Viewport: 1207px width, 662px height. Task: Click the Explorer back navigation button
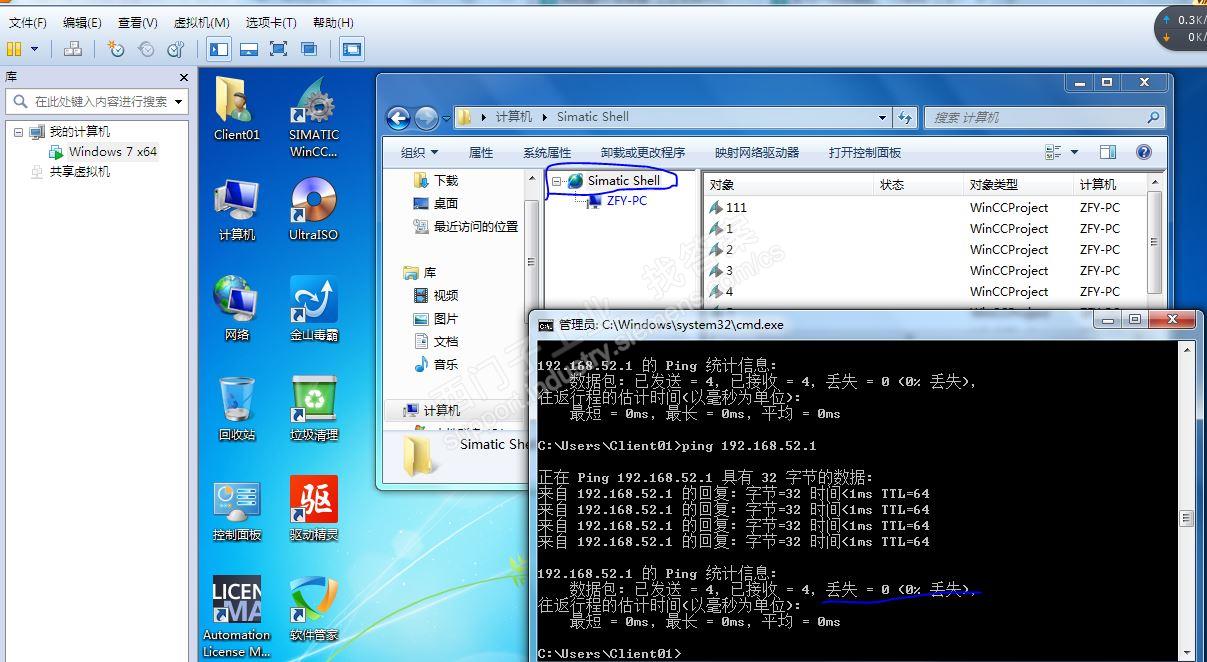click(398, 118)
